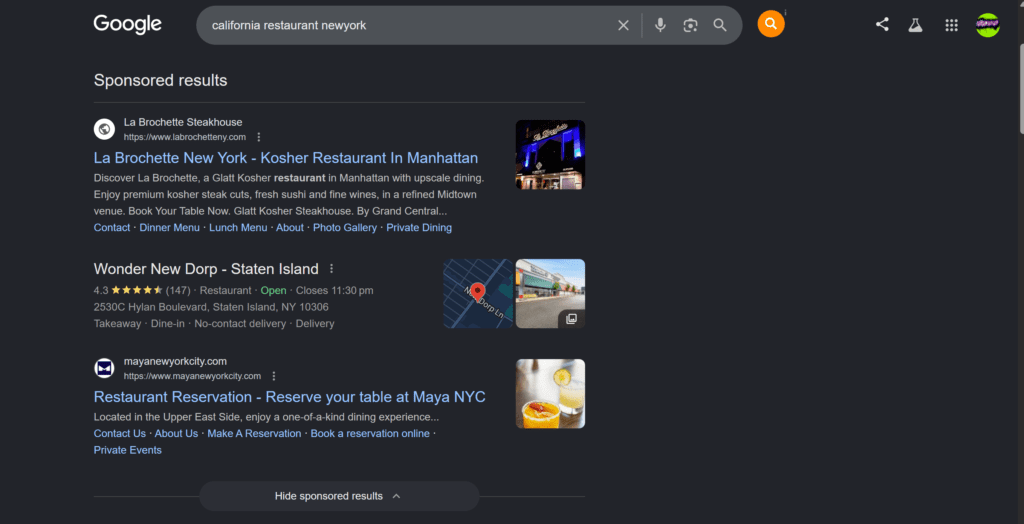Click the Closes 11:30 pm text
Viewport: 1024px width, 524px height.
coord(334,290)
